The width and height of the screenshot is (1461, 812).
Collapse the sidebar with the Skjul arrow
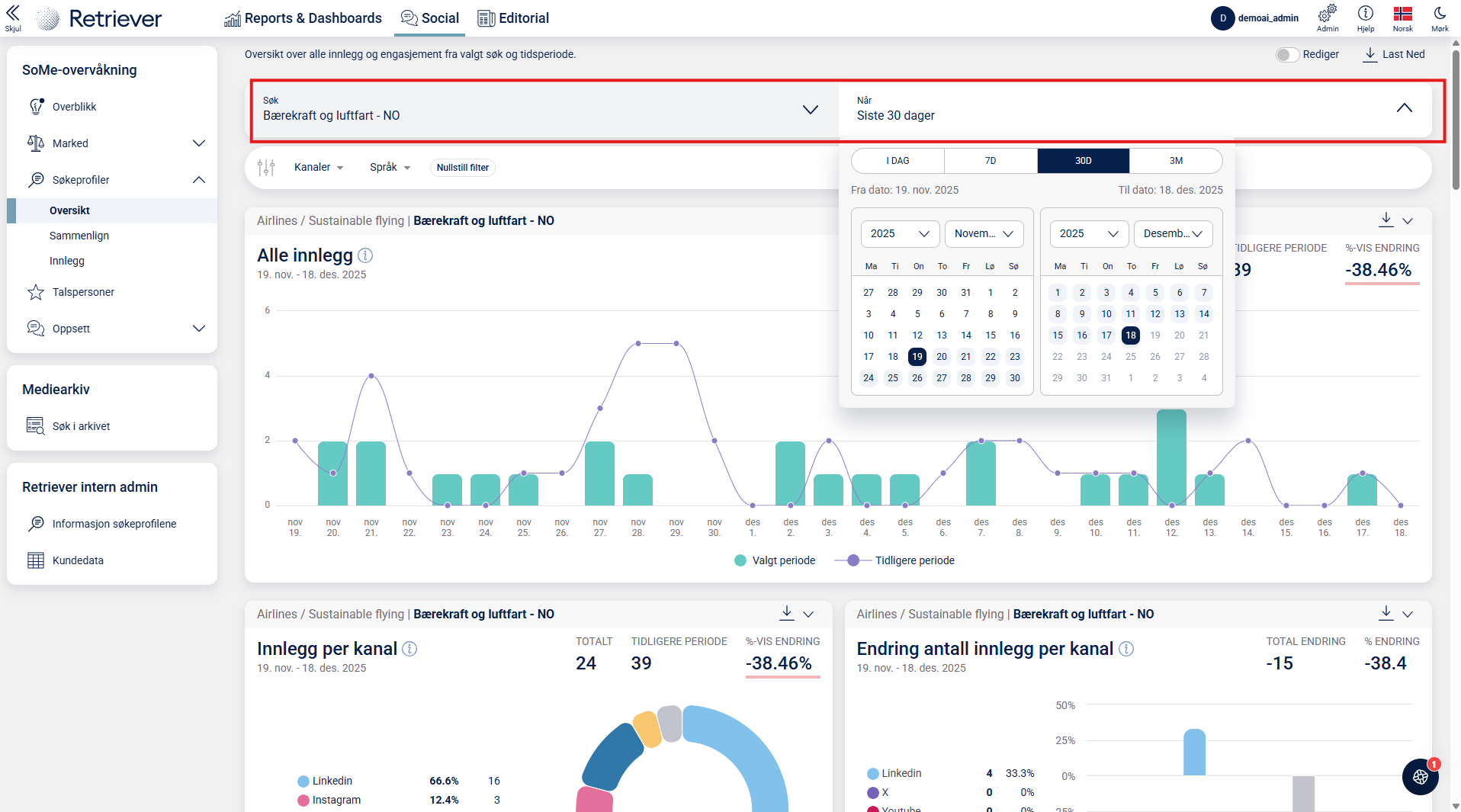pos(13,14)
